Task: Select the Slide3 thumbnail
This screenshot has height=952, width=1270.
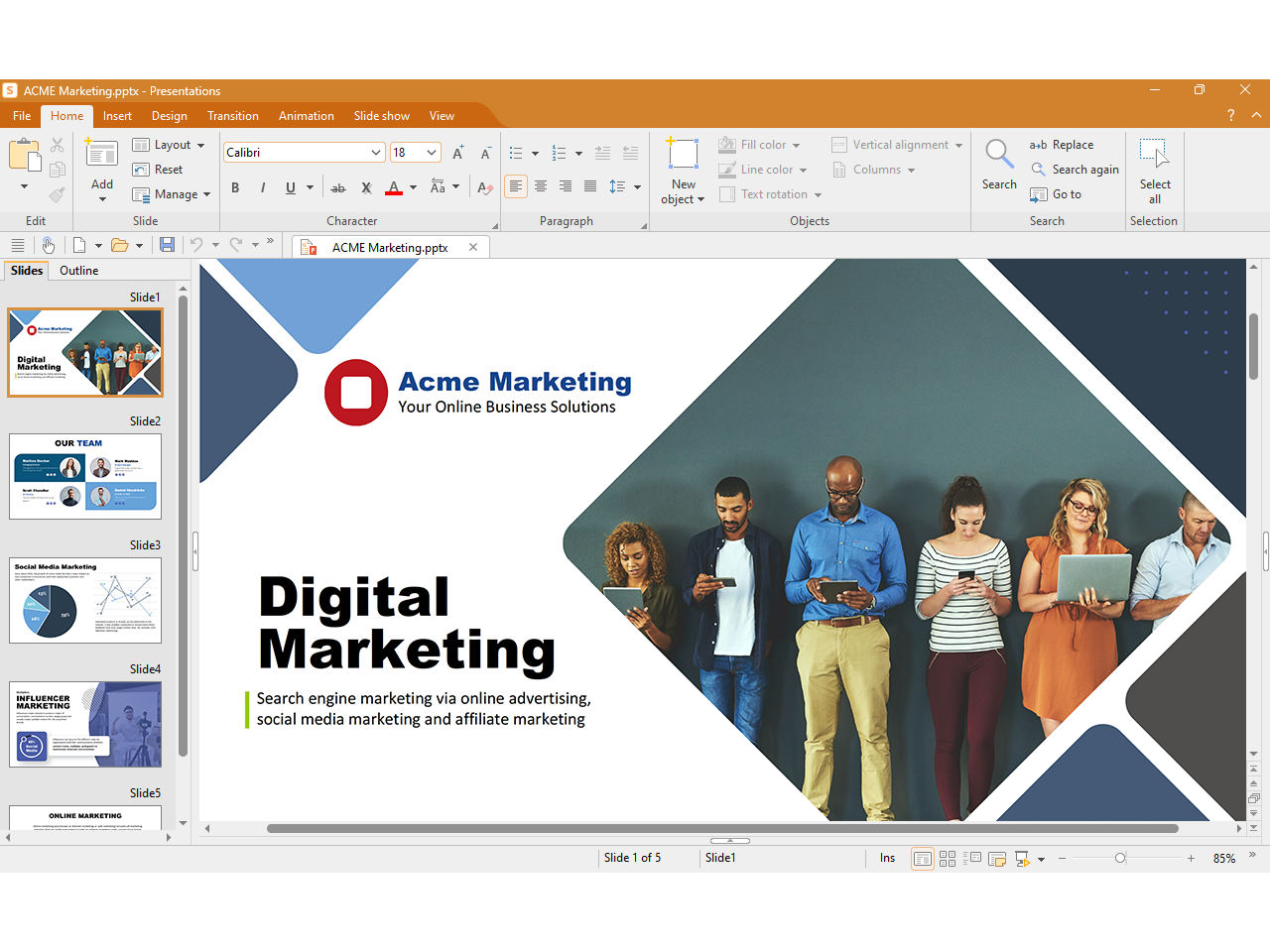Action: click(x=85, y=600)
